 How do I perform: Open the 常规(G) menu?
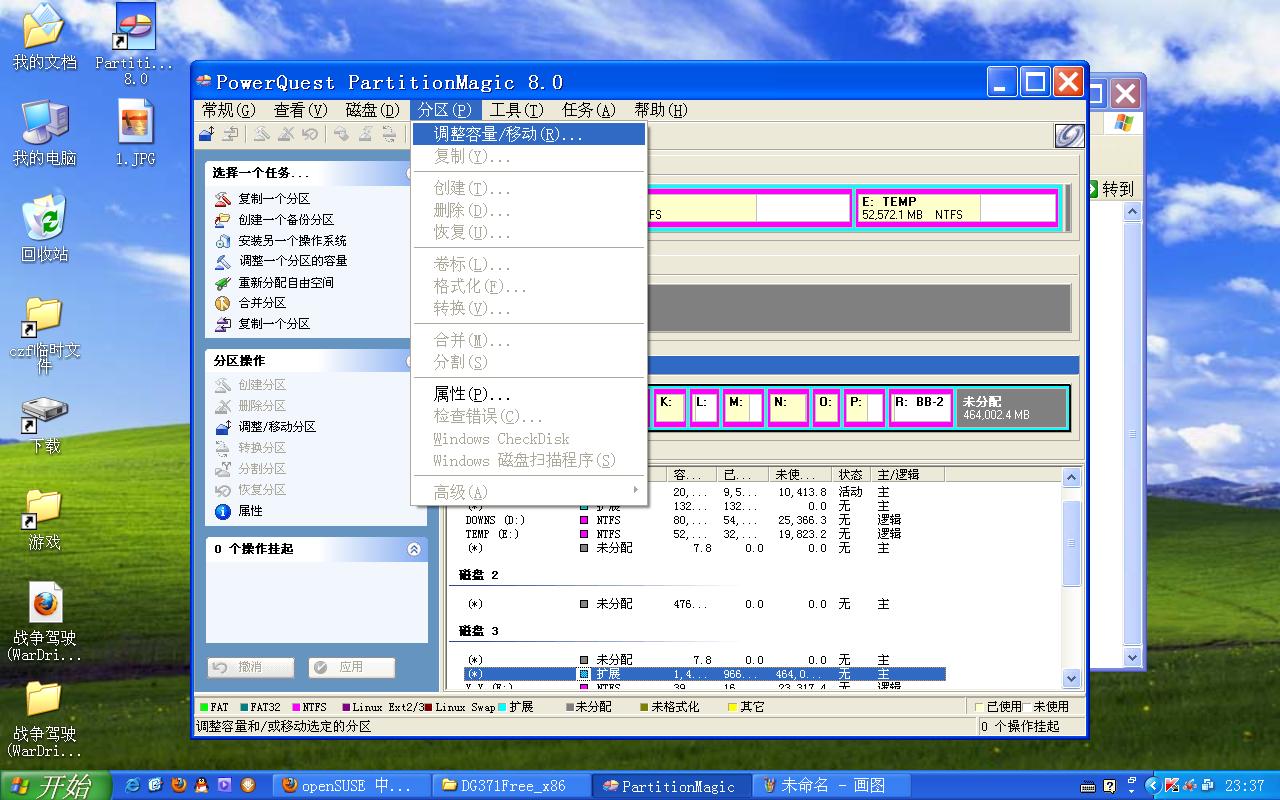coord(228,110)
